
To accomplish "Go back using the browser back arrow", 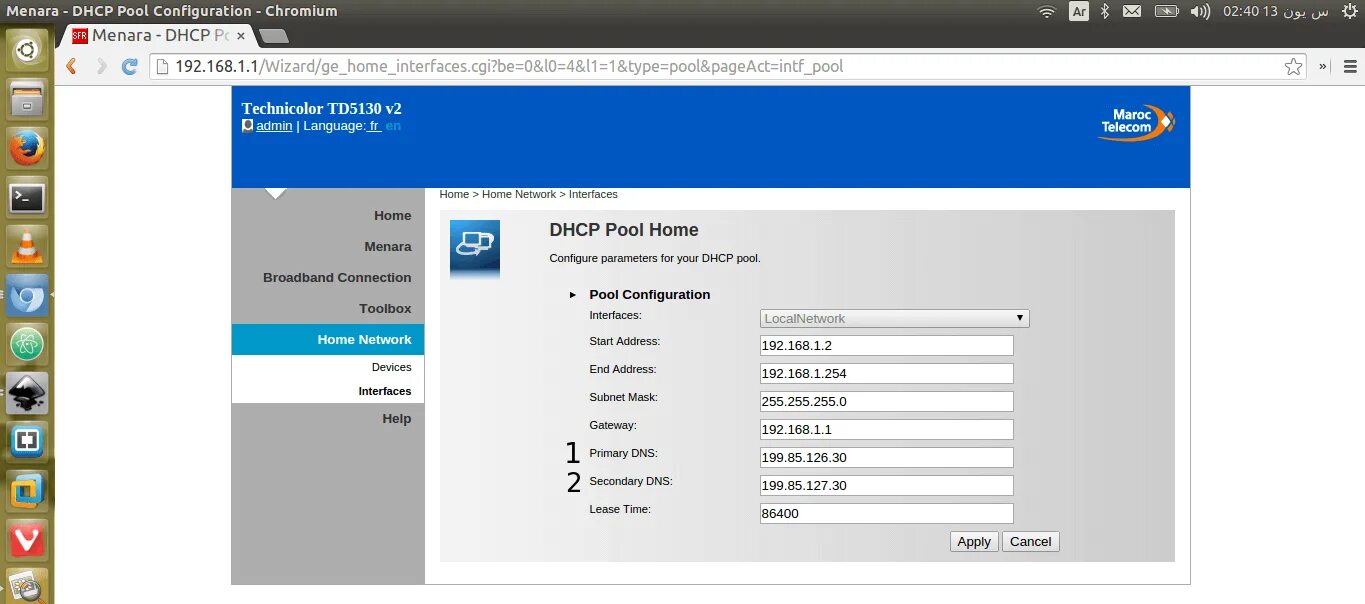I will pos(71,66).
